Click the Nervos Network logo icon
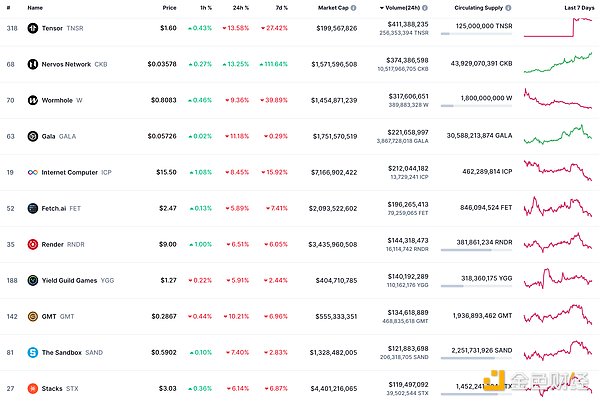 33,64
